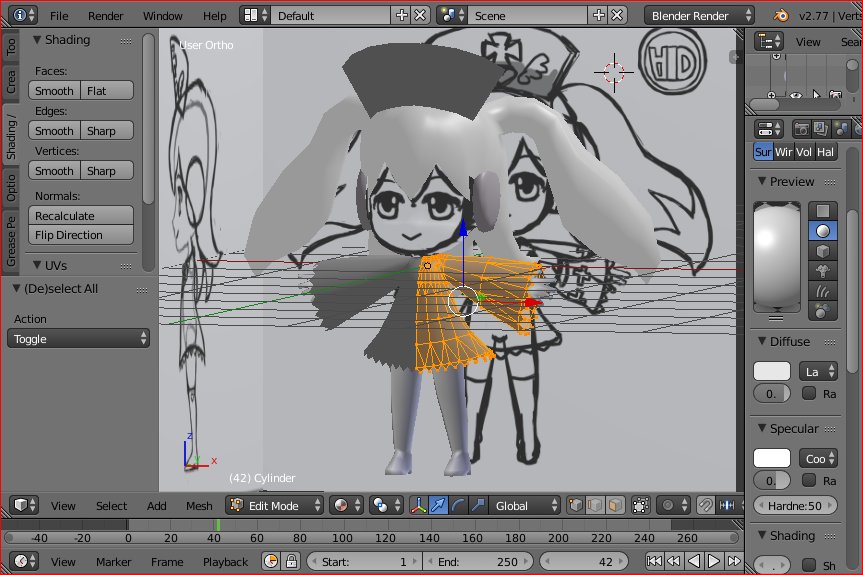The width and height of the screenshot is (863, 575).
Task: Select the Sur surface material type
Action: tap(763, 152)
